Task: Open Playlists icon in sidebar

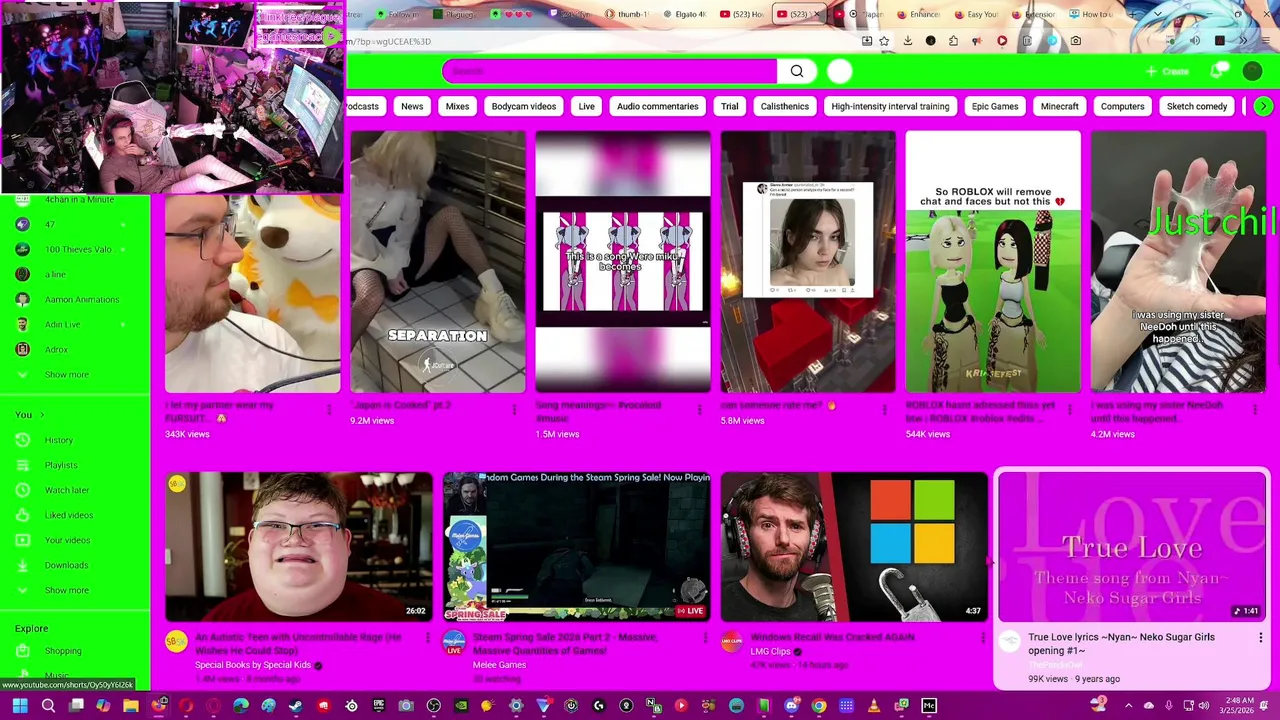Action: [x=22, y=465]
